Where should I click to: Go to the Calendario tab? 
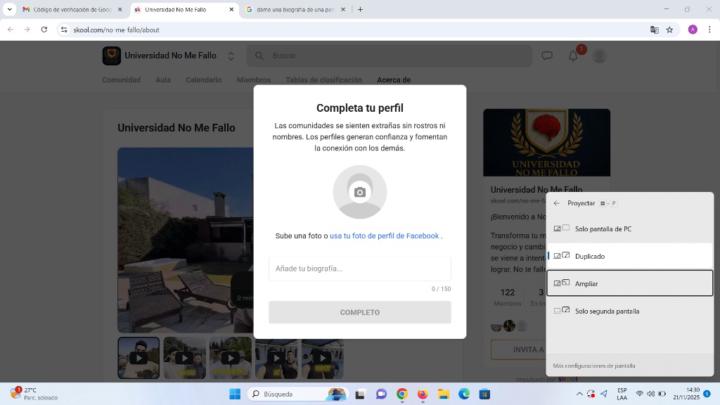click(203, 80)
